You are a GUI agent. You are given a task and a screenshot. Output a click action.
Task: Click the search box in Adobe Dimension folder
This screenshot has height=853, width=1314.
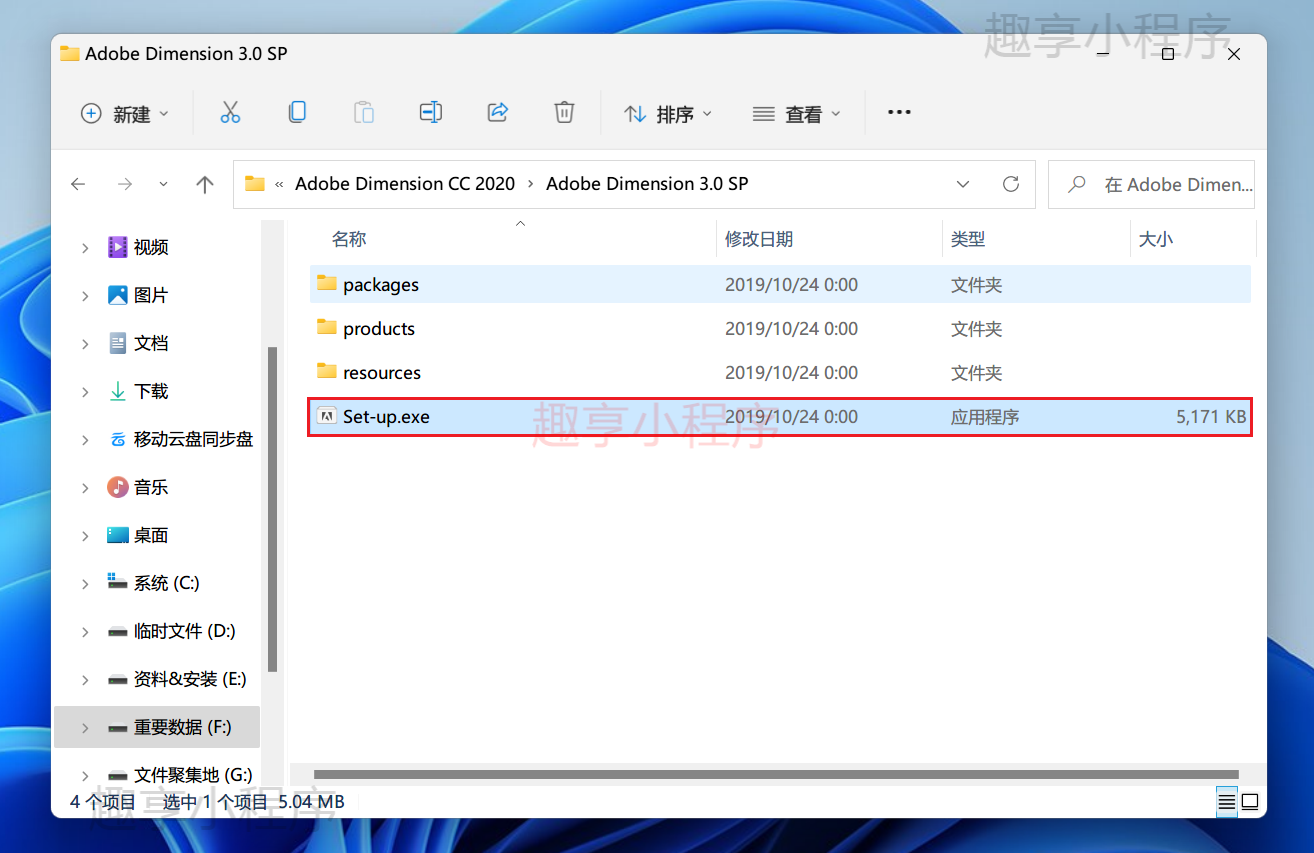point(1151,184)
